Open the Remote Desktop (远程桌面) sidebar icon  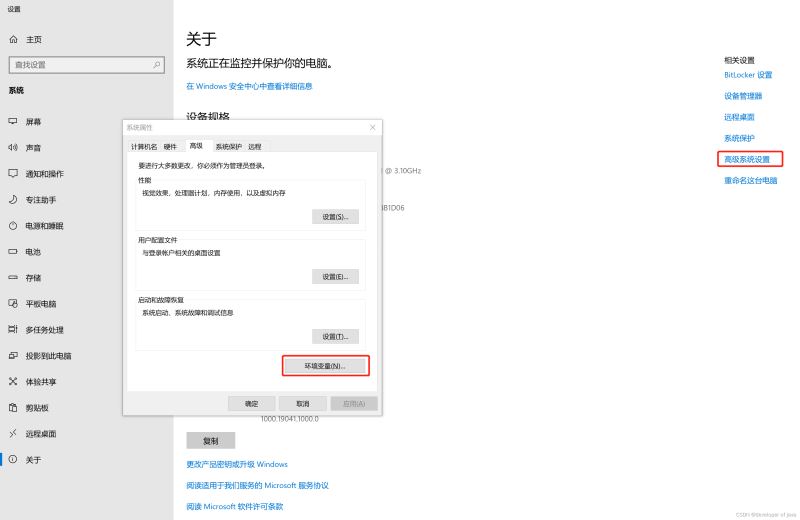pyautogui.click(x=13, y=434)
